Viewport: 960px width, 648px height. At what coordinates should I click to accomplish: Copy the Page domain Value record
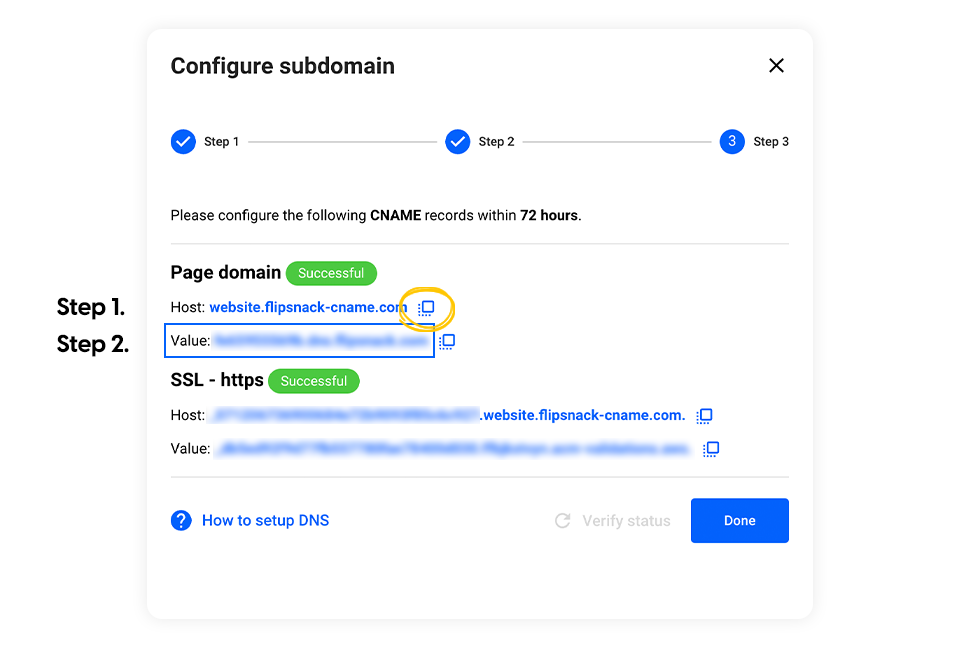click(446, 341)
